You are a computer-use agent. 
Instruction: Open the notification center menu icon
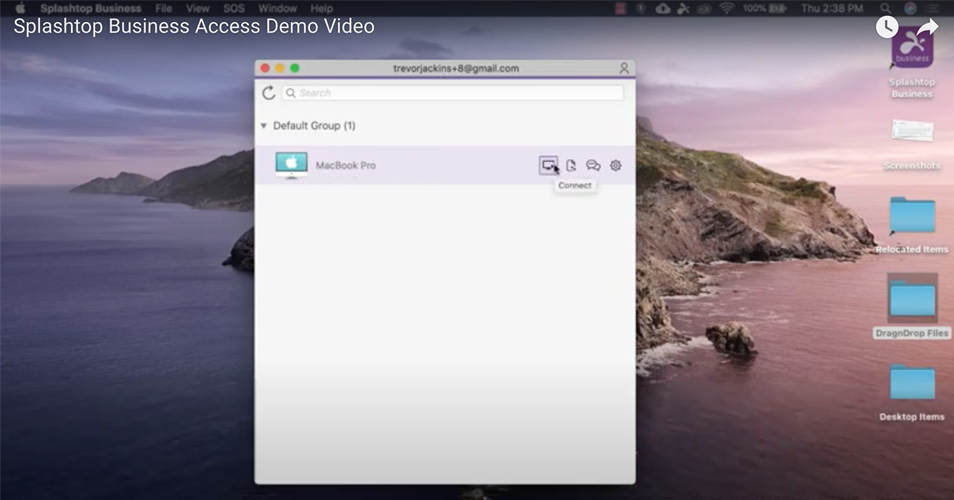933,8
